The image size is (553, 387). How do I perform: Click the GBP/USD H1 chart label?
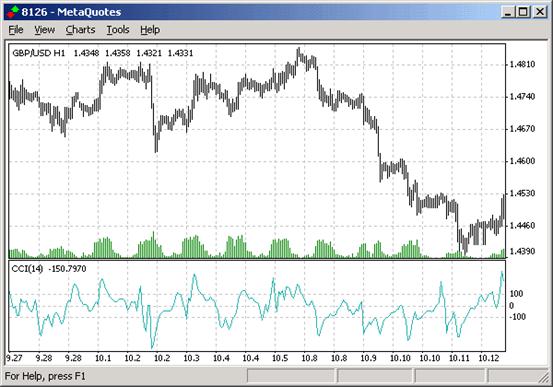[39, 53]
